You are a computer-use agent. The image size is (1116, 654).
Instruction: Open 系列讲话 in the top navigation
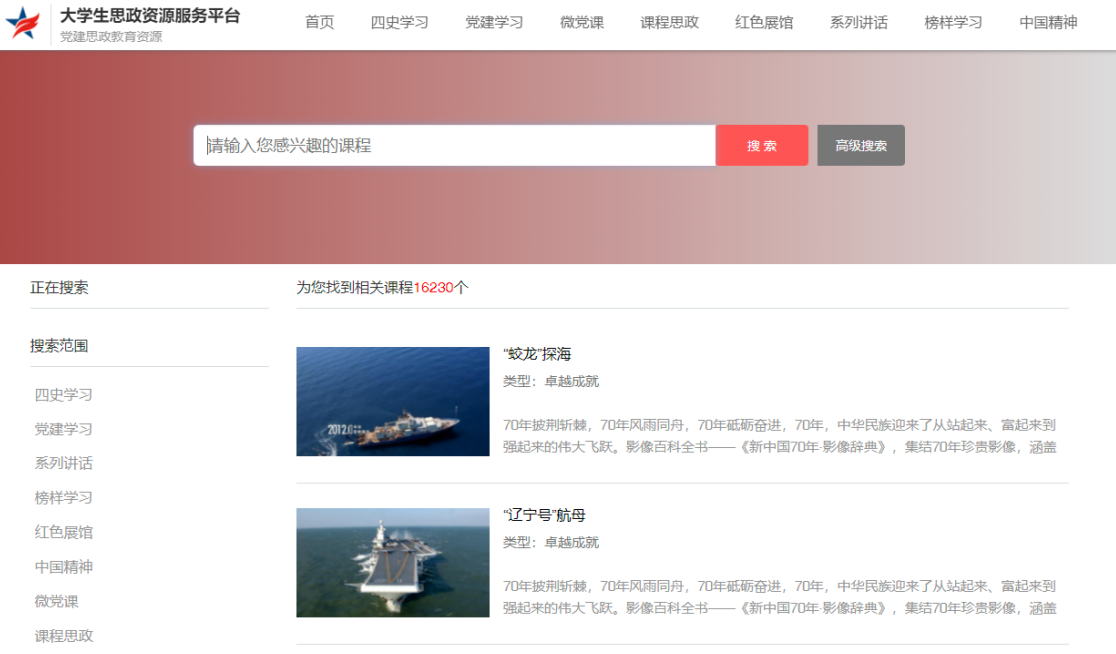point(858,22)
